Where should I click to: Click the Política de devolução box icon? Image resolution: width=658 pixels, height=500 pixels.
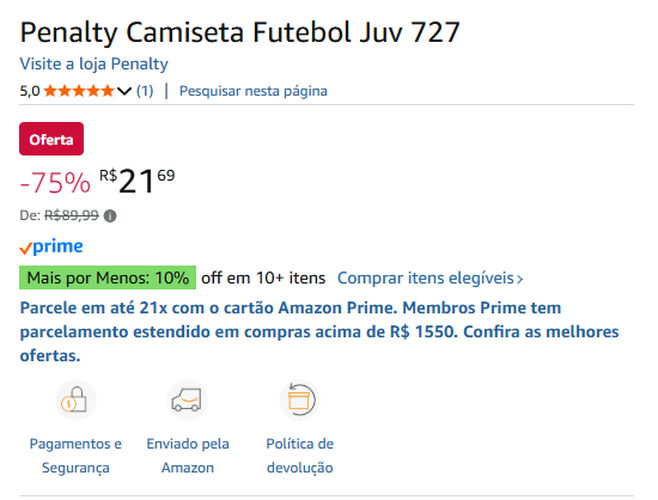coord(299,401)
